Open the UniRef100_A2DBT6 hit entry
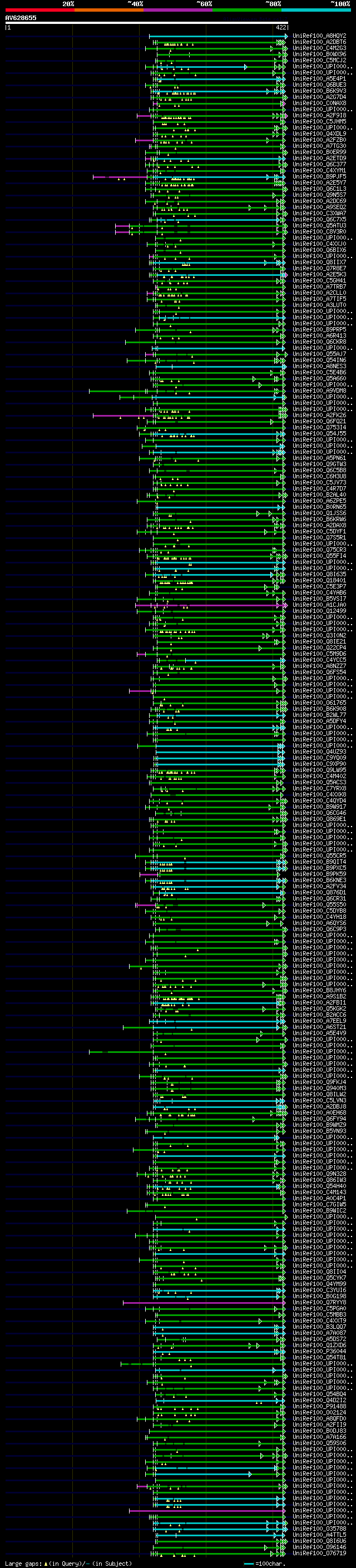 tap(319, 42)
